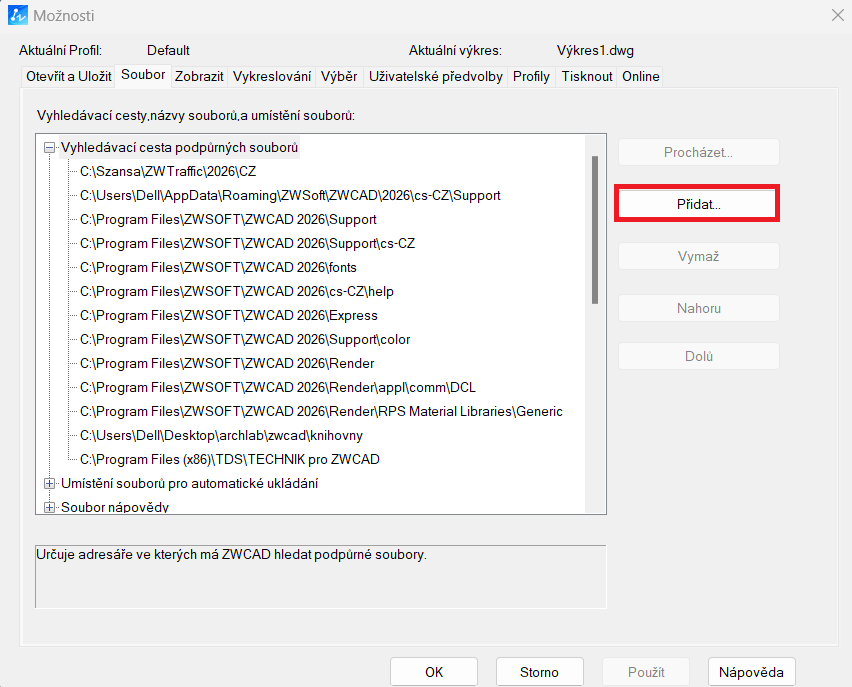Click the Přidat... button
The width and height of the screenshot is (852, 687).
pos(698,204)
